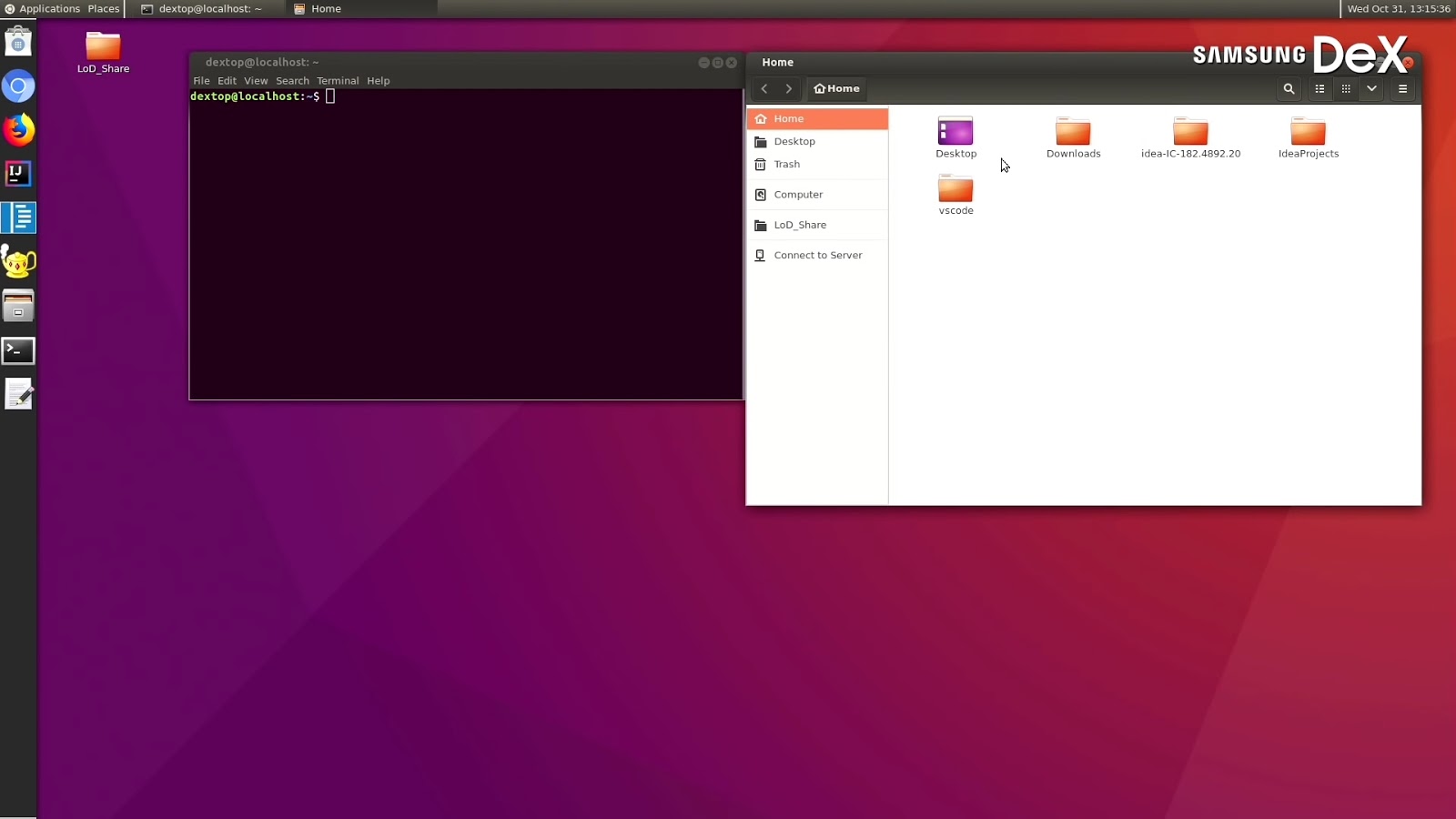Switch to grid view in file manager
Screen dimensions: 1456x819
click(1345, 89)
